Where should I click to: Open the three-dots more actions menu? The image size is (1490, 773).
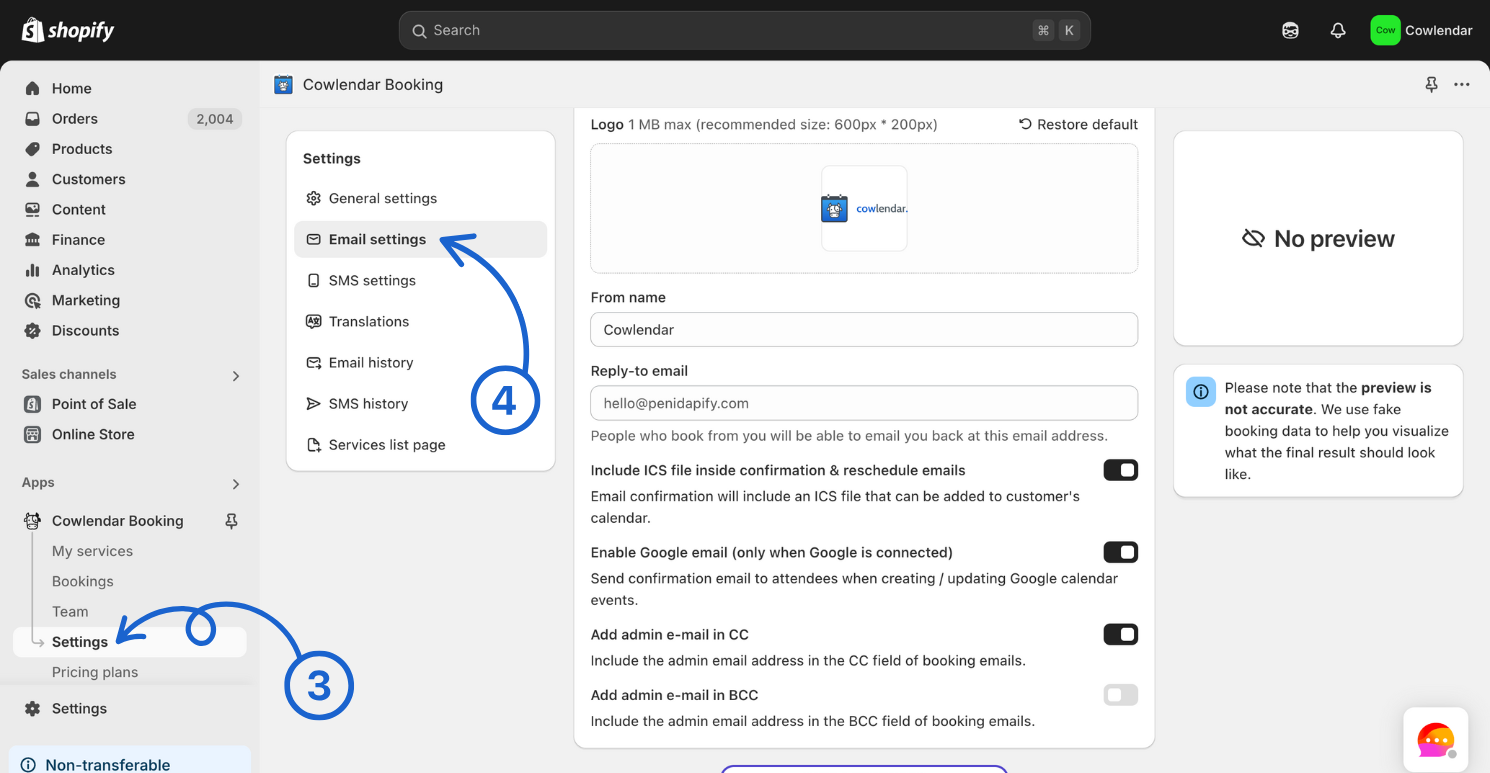tap(1462, 85)
